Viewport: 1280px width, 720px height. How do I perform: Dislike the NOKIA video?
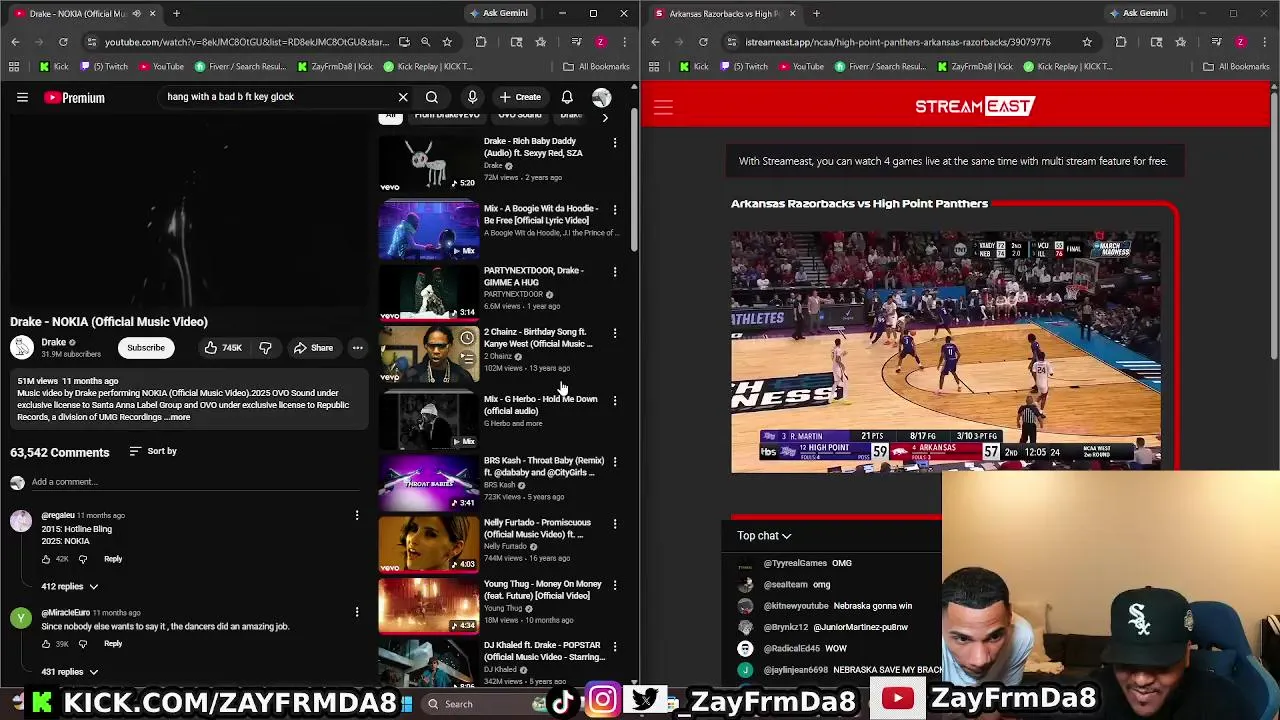point(265,348)
